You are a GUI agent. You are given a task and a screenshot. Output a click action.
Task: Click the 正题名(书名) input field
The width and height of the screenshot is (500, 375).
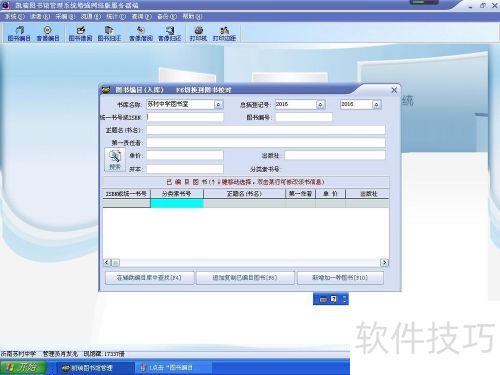click(266, 130)
